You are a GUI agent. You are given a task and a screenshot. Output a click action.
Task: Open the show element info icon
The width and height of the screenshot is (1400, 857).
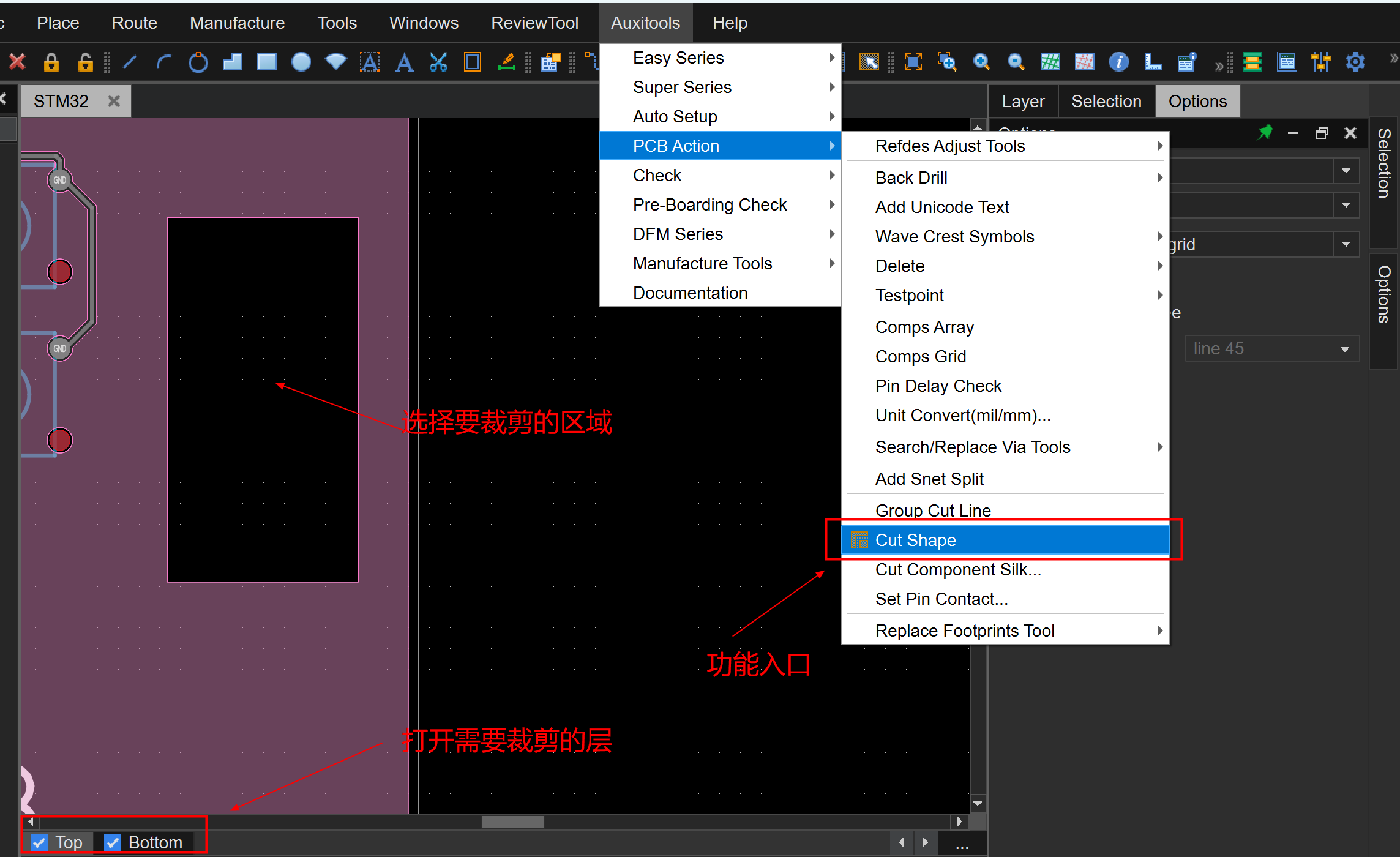coord(1118,62)
